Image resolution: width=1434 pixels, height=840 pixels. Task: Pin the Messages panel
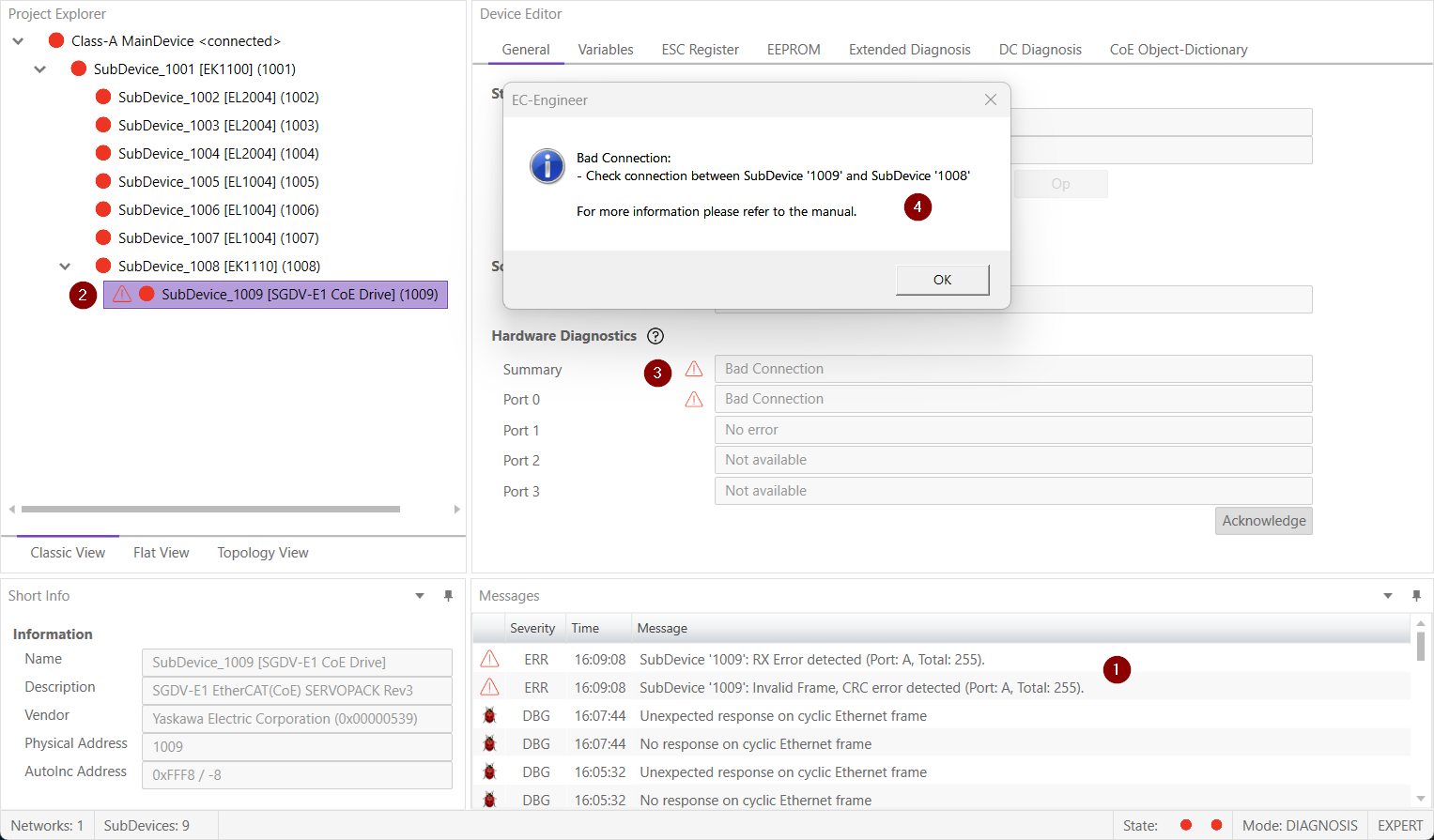[x=1416, y=596]
